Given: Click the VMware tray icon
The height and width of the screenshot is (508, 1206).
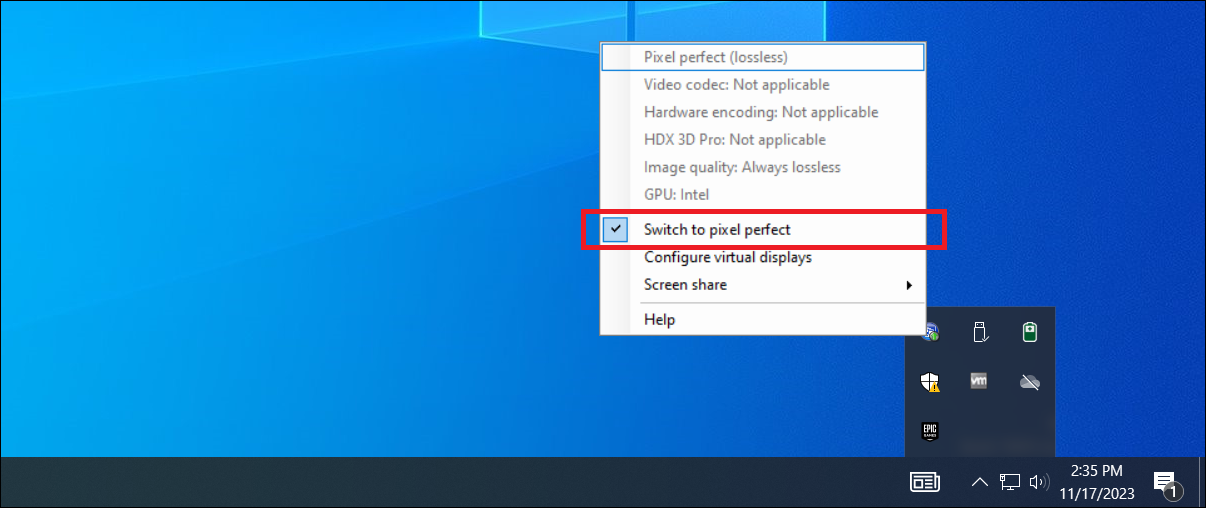Looking at the screenshot, I should [x=980, y=381].
